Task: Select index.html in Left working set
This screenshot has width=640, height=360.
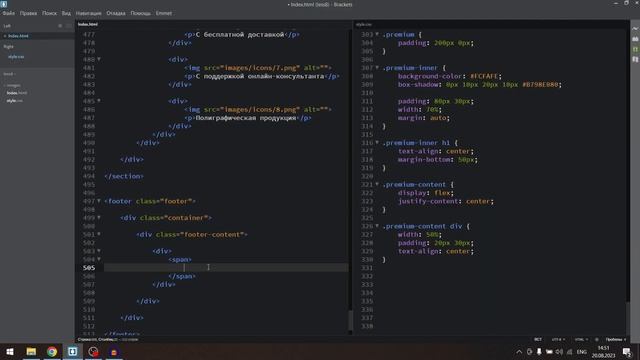Action: (37, 36)
